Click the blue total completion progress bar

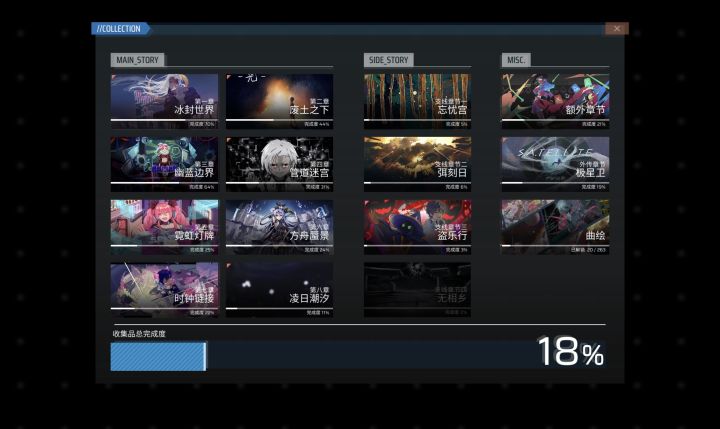pos(358,356)
